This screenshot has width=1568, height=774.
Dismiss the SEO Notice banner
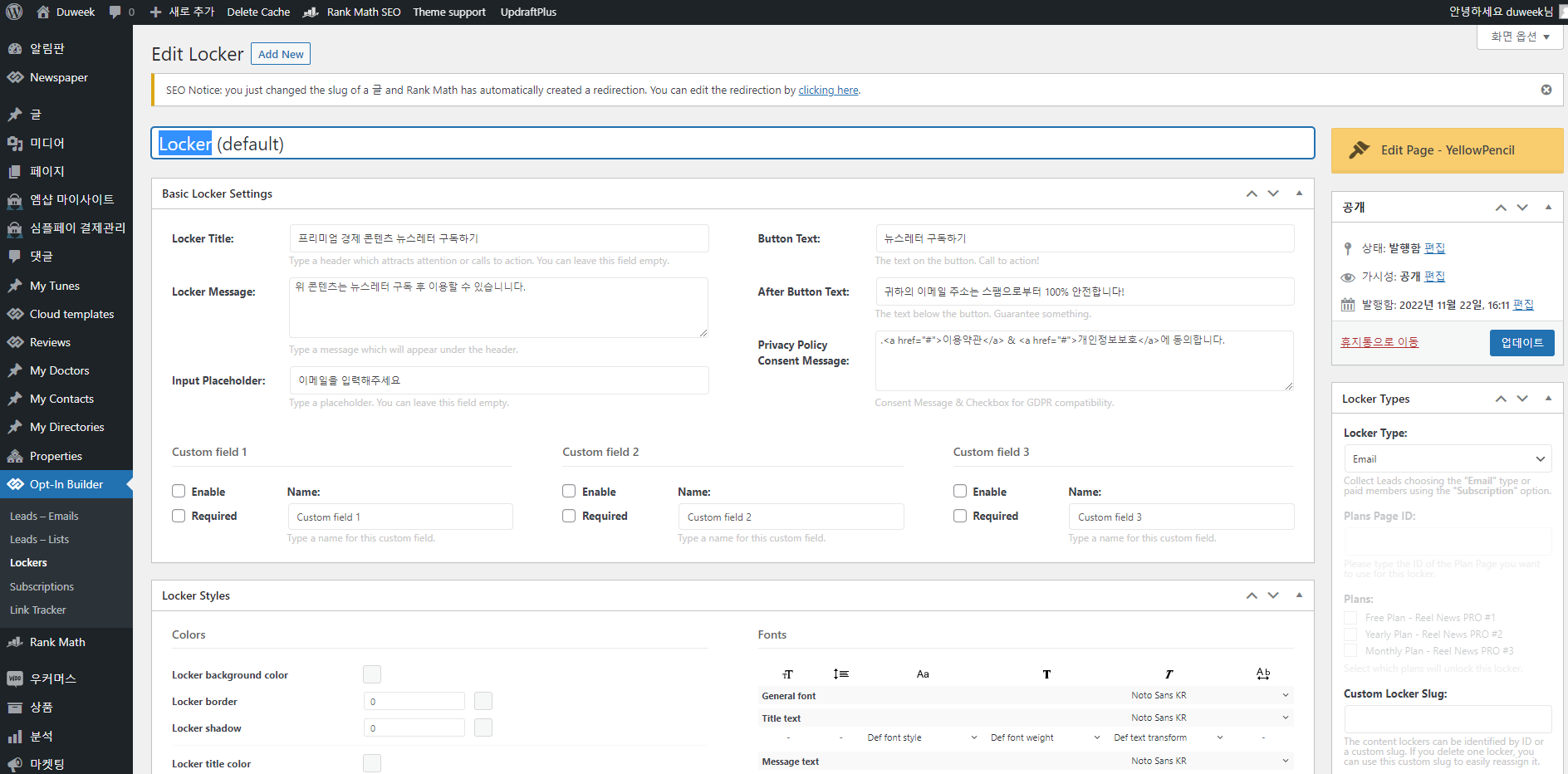click(x=1546, y=90)
